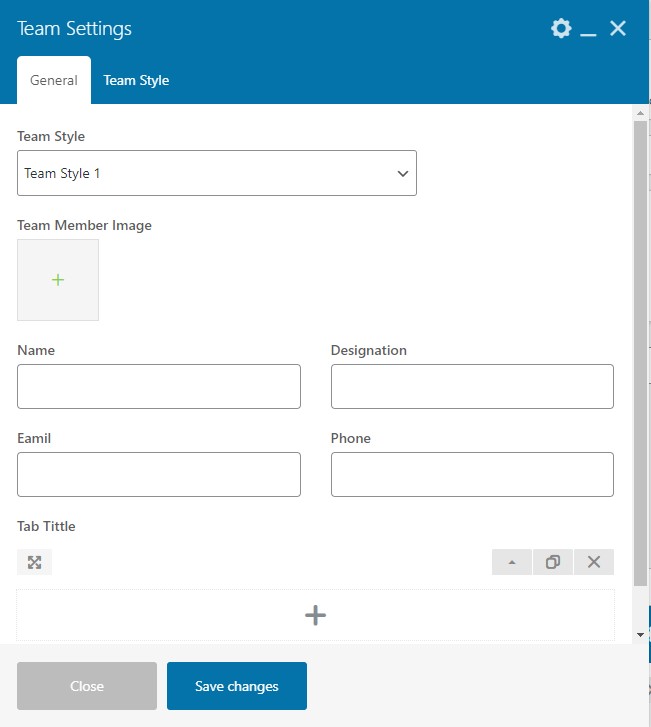The image size is (651, 727).
Task: Close Team Settings with the X icon
Action: 618,29
